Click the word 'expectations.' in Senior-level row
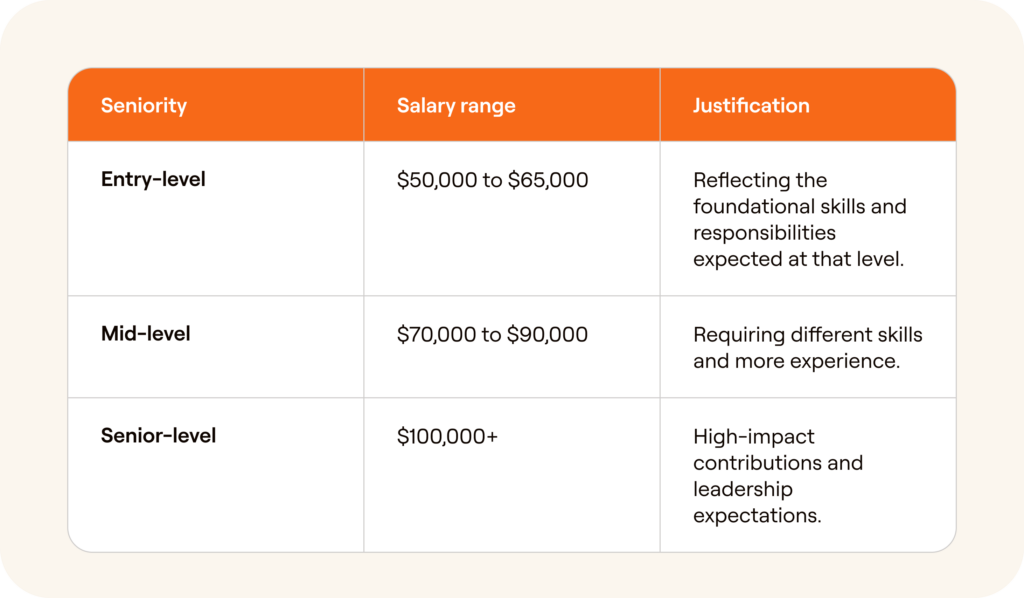This screenshot has height=598, width=1024. (x=757, y=516)
